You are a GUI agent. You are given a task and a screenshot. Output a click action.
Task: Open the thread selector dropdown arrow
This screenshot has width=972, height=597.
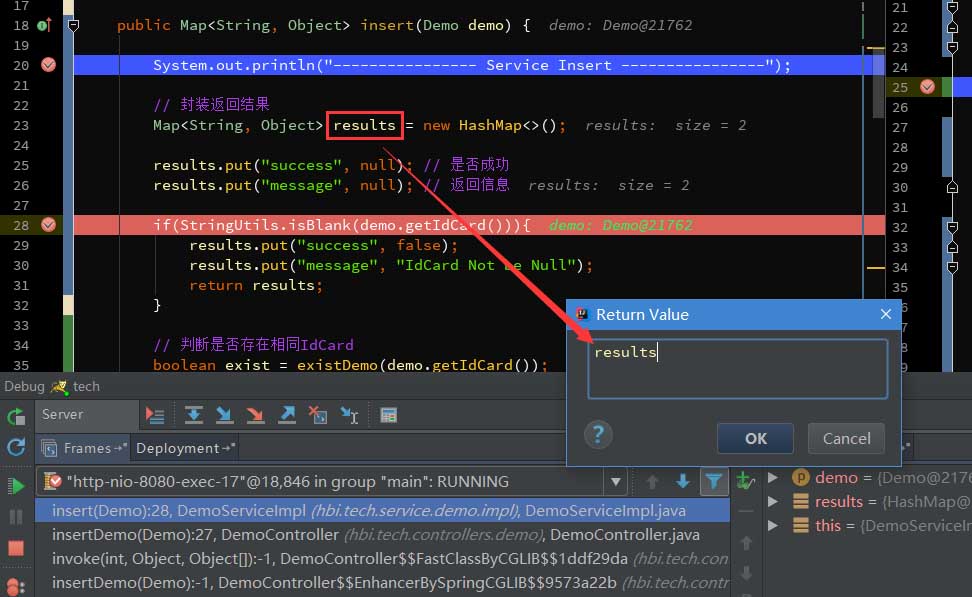click(x=616, y=482)
